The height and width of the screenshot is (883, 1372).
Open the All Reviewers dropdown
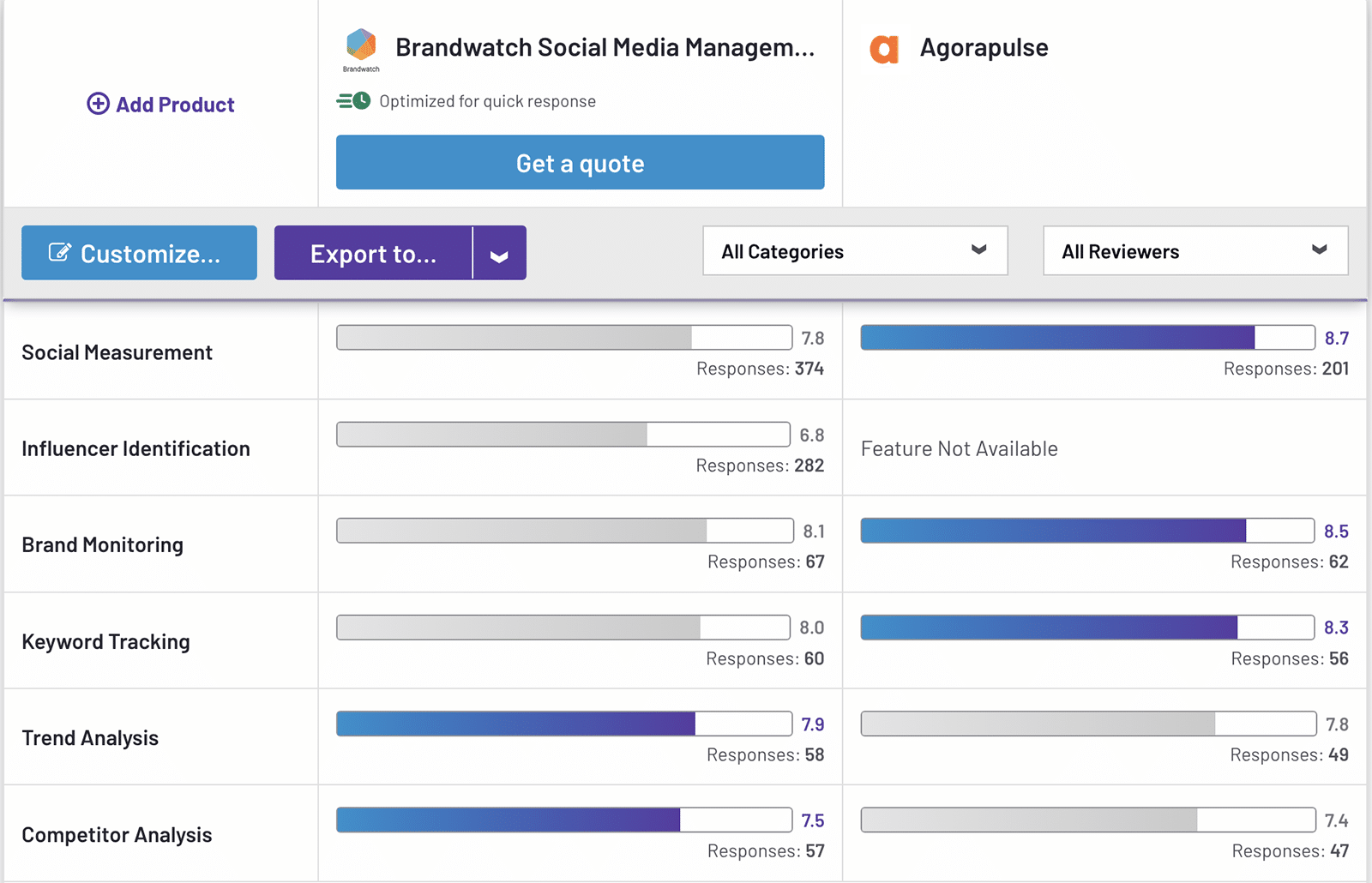click(1195, 250)
